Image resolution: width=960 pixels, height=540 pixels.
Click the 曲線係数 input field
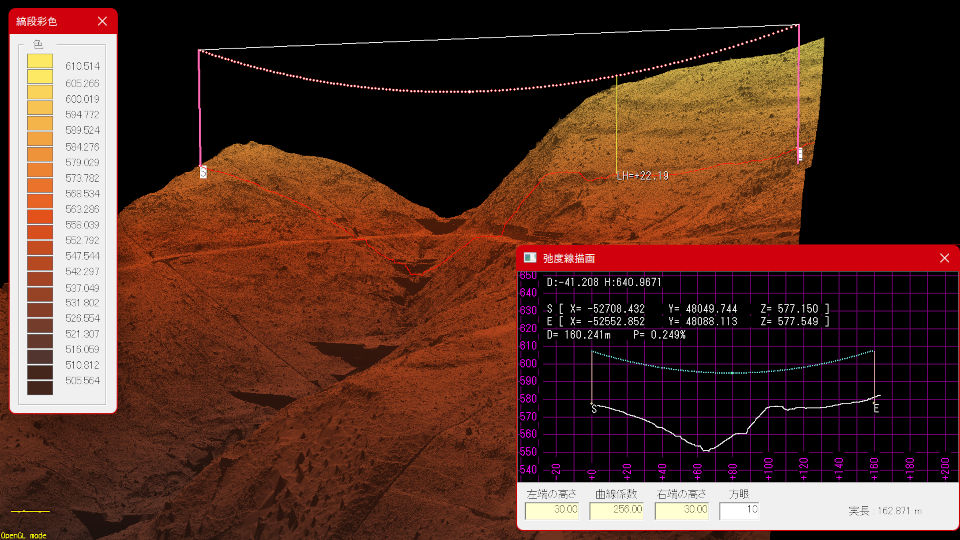(x=616, y=510)
